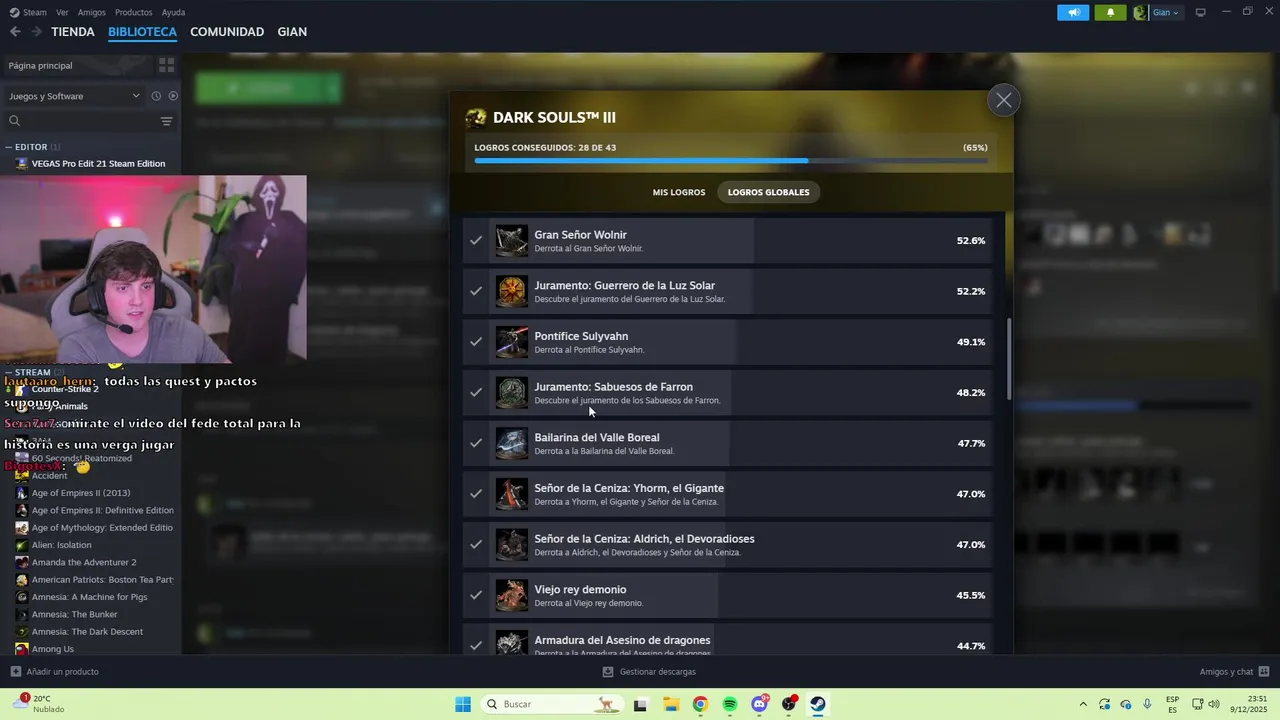Click the achievements list scrollbar thumb
This screenshot has width=1280, height=720.
tap(1009, 360)
